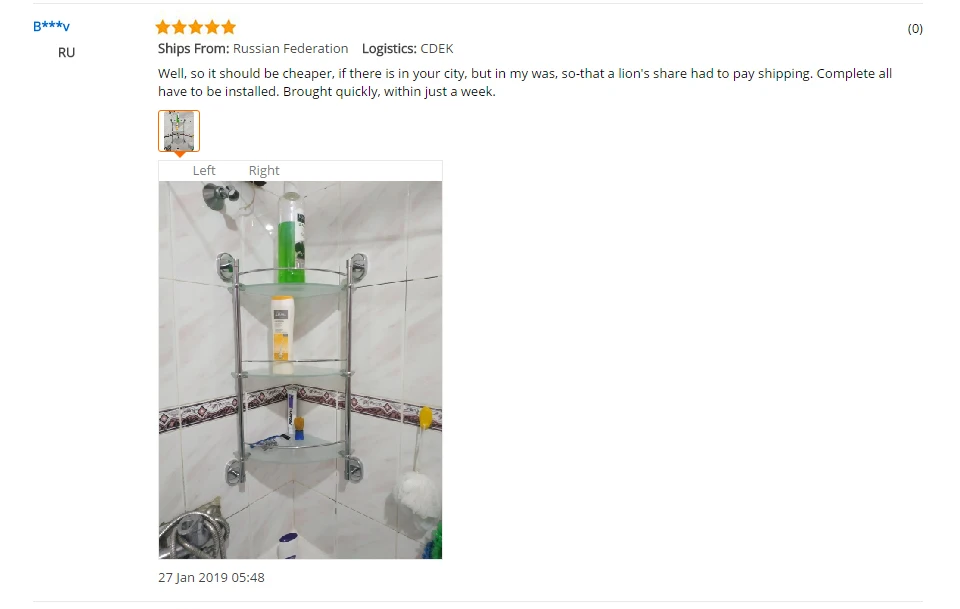Click the third orange rating star
This screenshot has height=609, width=960.
[196, 27]
